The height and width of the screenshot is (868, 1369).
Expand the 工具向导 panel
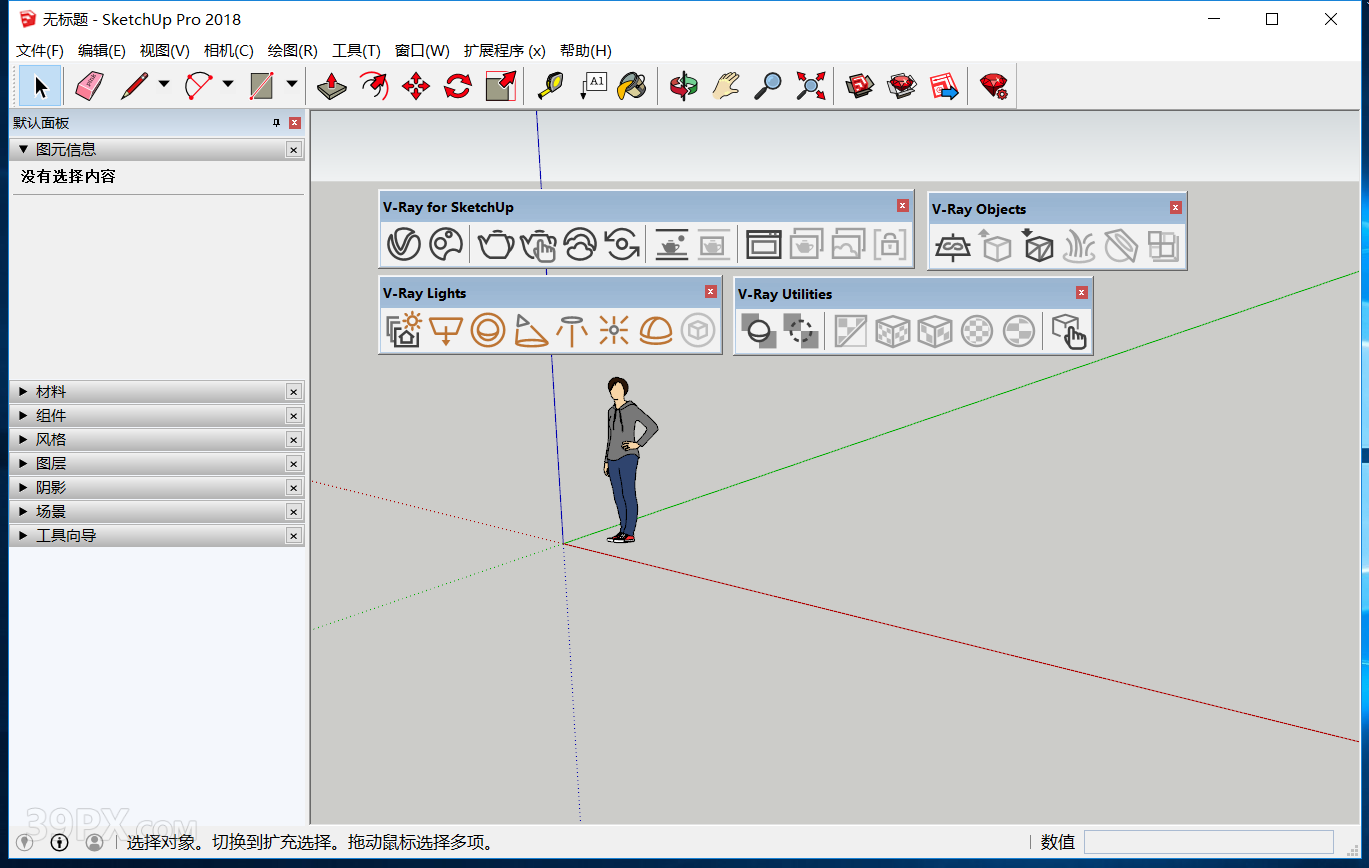(23, 536)
